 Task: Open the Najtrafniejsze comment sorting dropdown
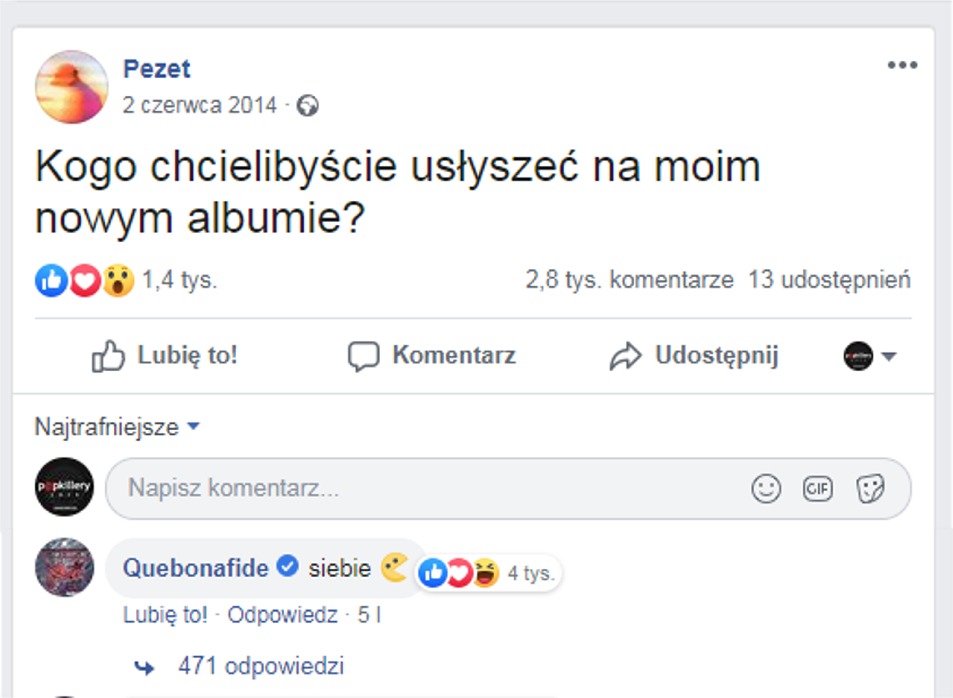click(x=117, y=427)
